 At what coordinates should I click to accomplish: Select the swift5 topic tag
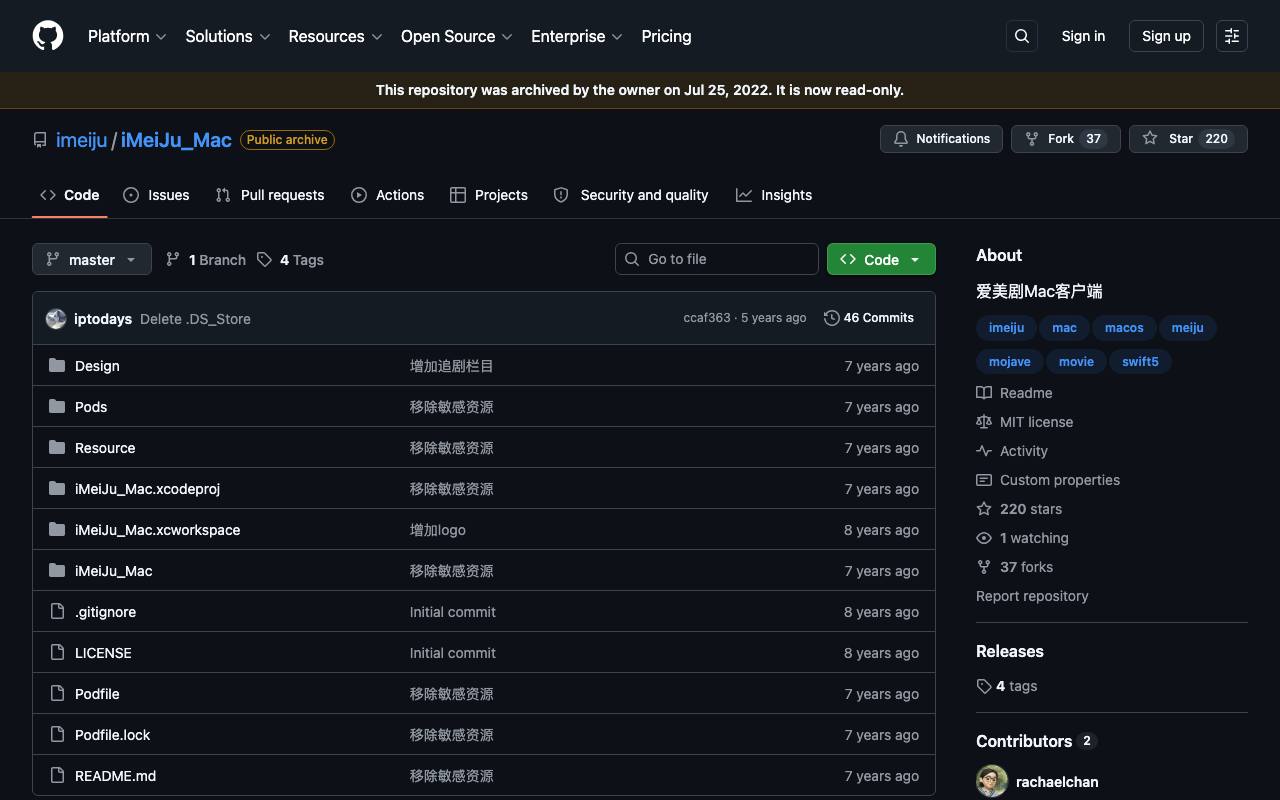pyautogui.click(x=1140, y=362)
